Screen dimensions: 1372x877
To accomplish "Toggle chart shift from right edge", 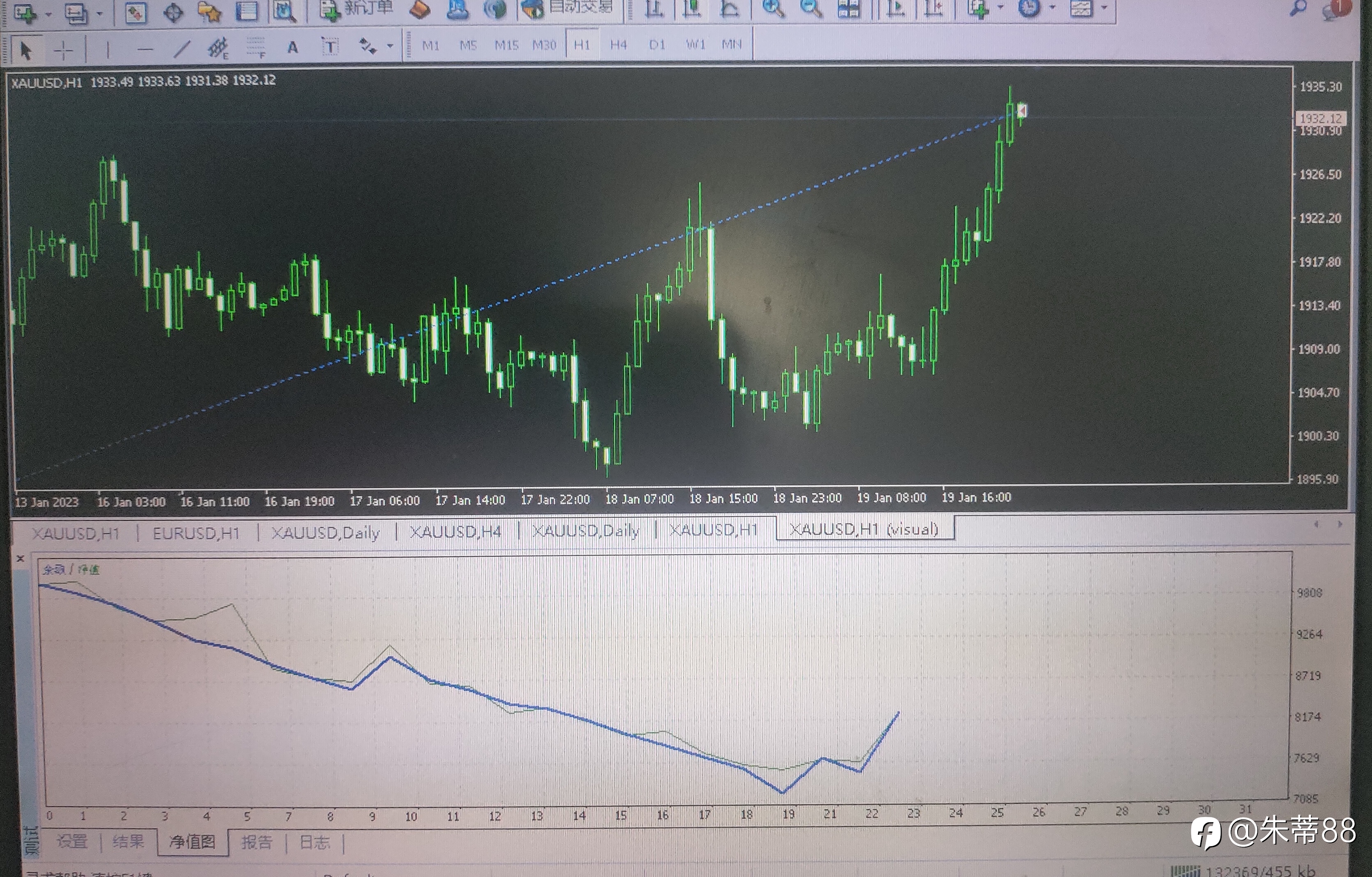I will click(933, 9).
